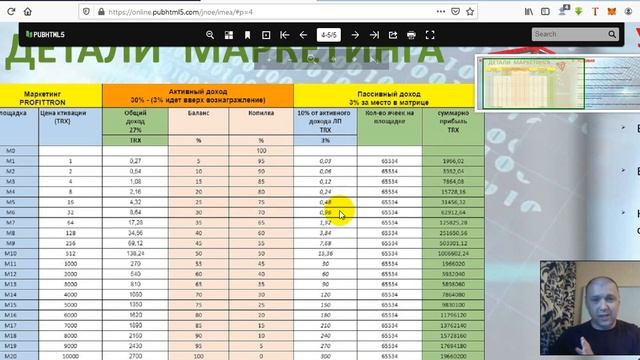640x360 pixels.
Task: Save page with the Pocket icon
Action: pyautogui.click(x=456, y=12)
